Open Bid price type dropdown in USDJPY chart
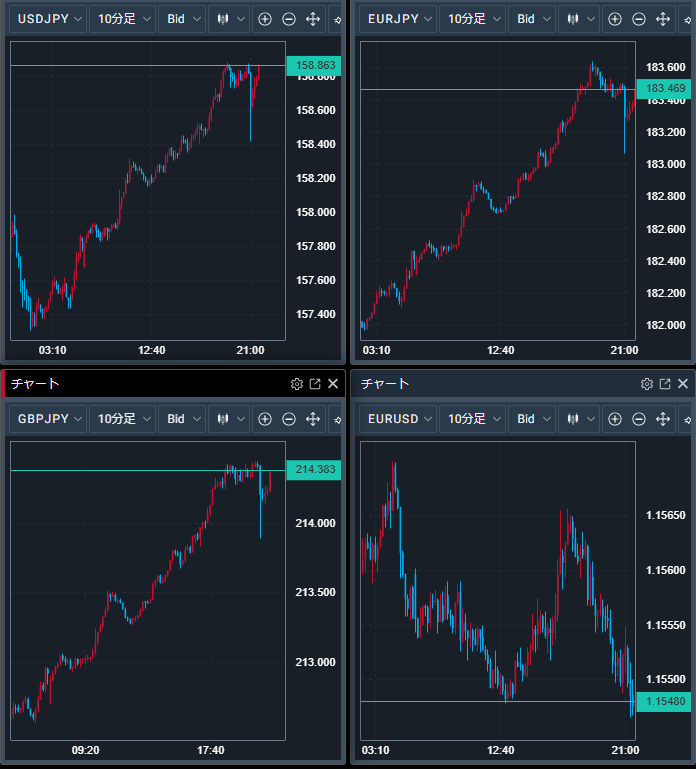Viewport: 696px width, 769px height. pos(182,19)
